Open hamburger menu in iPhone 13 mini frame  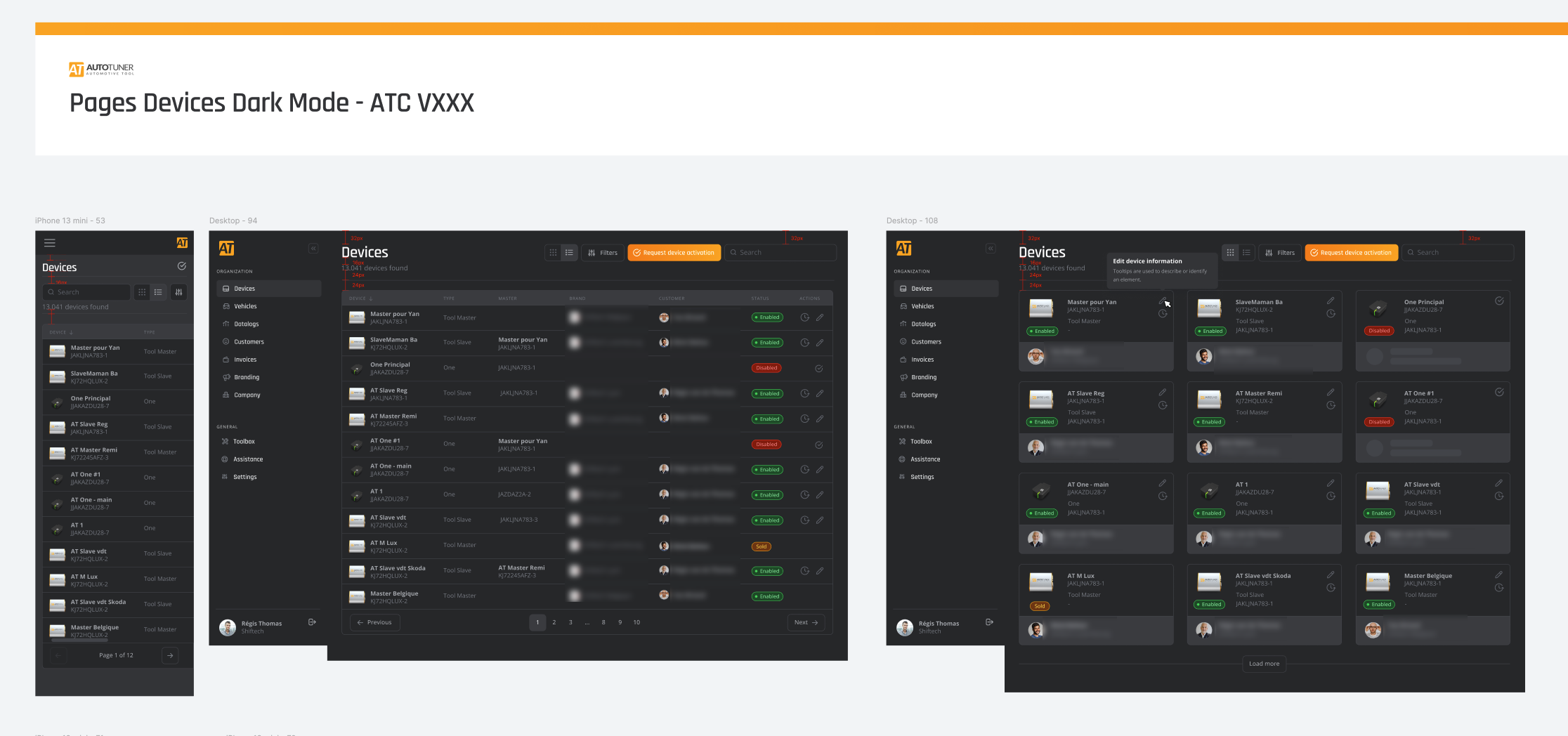(x=49, y=243)
